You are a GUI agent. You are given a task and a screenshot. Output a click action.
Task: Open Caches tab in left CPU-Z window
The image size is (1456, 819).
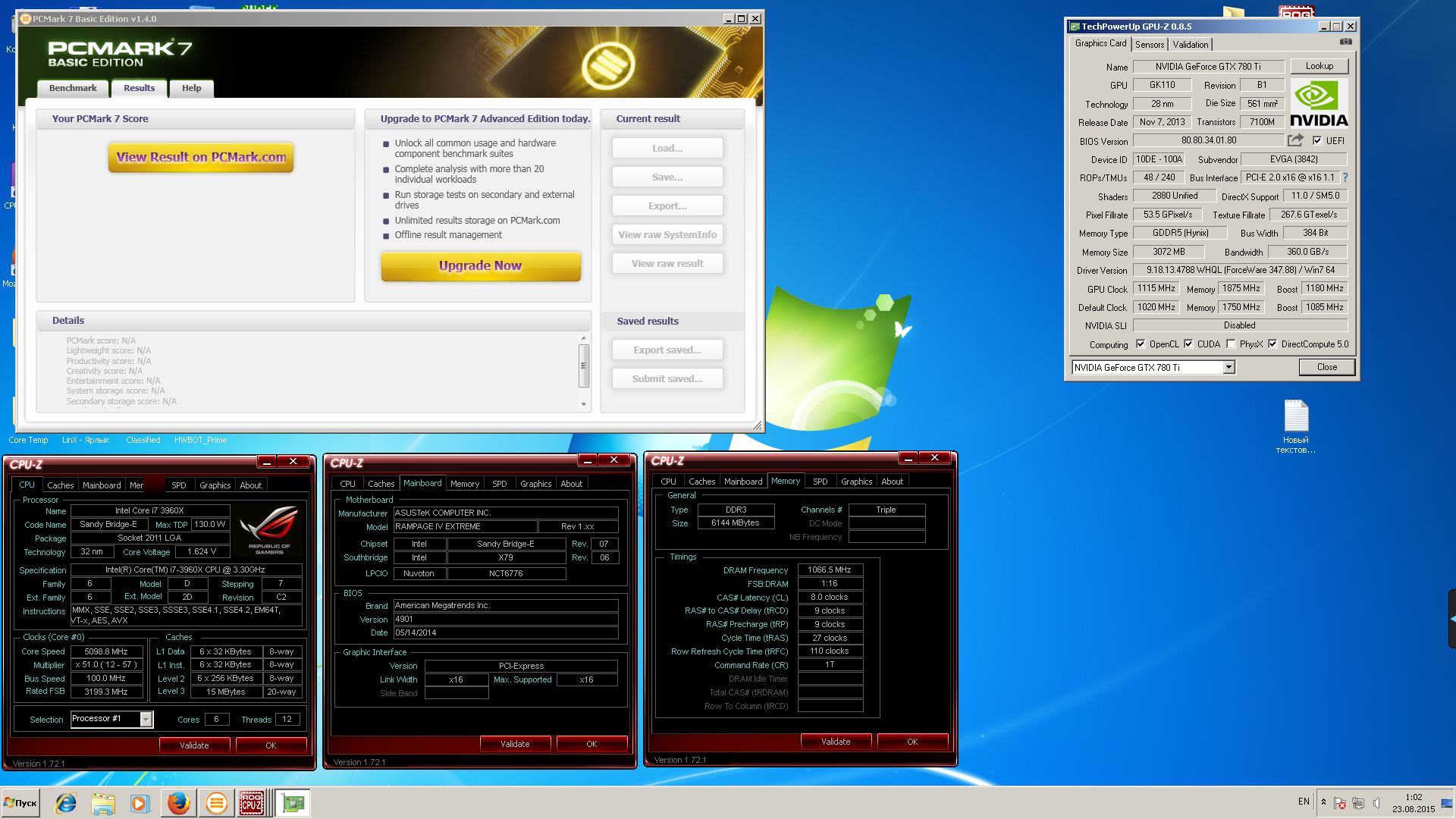click(61, 485)
